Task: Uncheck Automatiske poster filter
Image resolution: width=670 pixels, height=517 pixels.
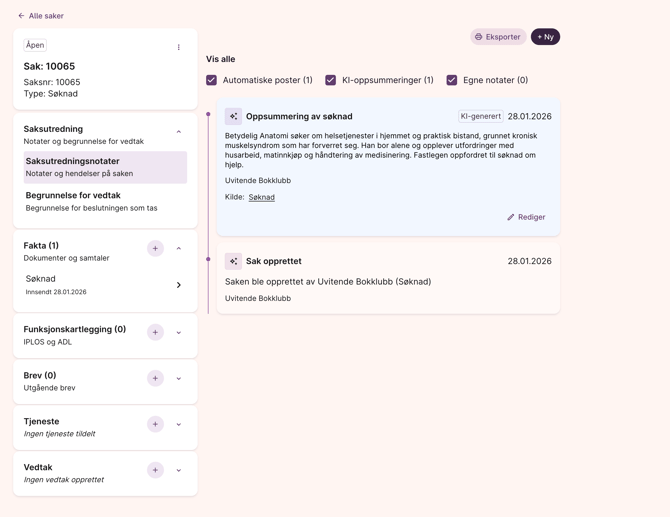Action: tap(212, 80)
